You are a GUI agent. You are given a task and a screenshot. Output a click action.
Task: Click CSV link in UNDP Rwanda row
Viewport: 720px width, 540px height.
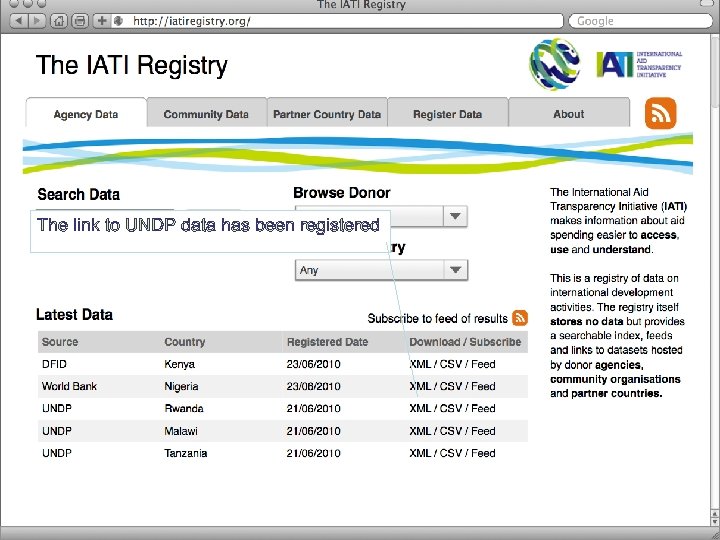pyautogui.click(x=451, y=408)
